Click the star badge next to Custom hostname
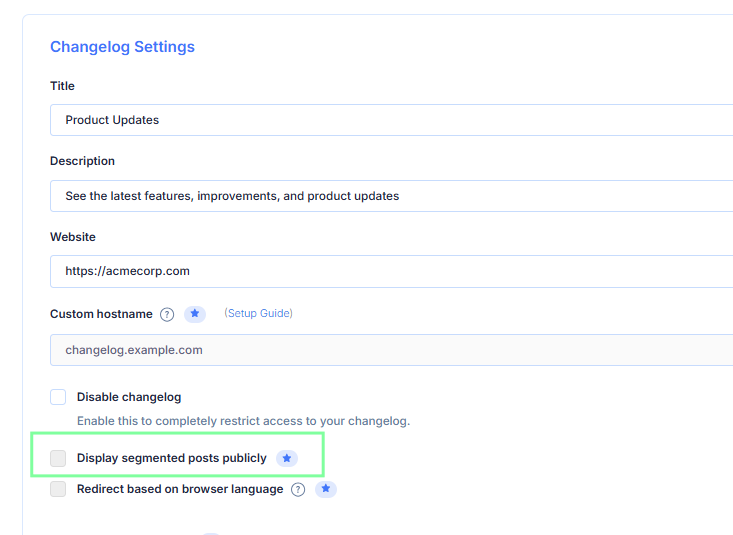The width and height of the screenshot is (733, 535). (x=195, y=314)
